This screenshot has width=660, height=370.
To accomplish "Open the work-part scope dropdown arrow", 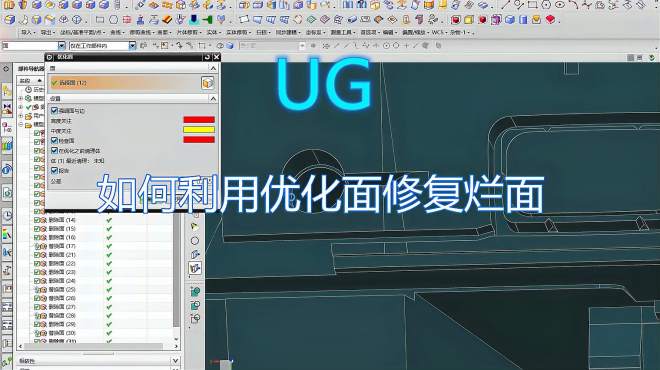I will [132, 45].
